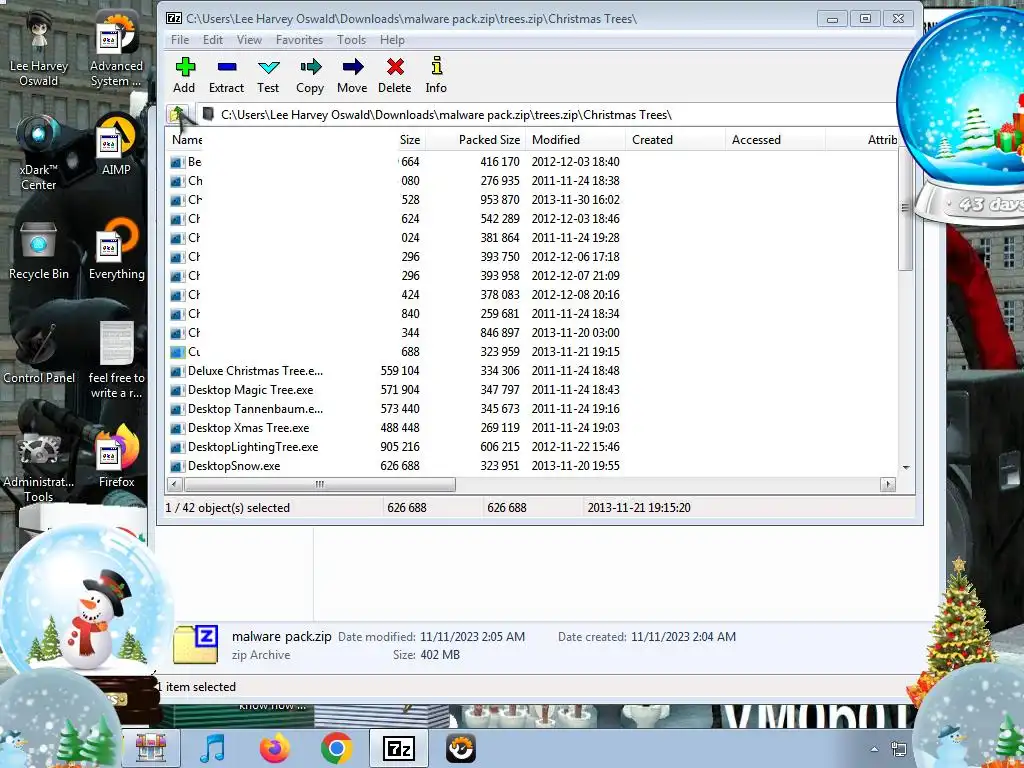Open feel free to write text file

[116, 359]
